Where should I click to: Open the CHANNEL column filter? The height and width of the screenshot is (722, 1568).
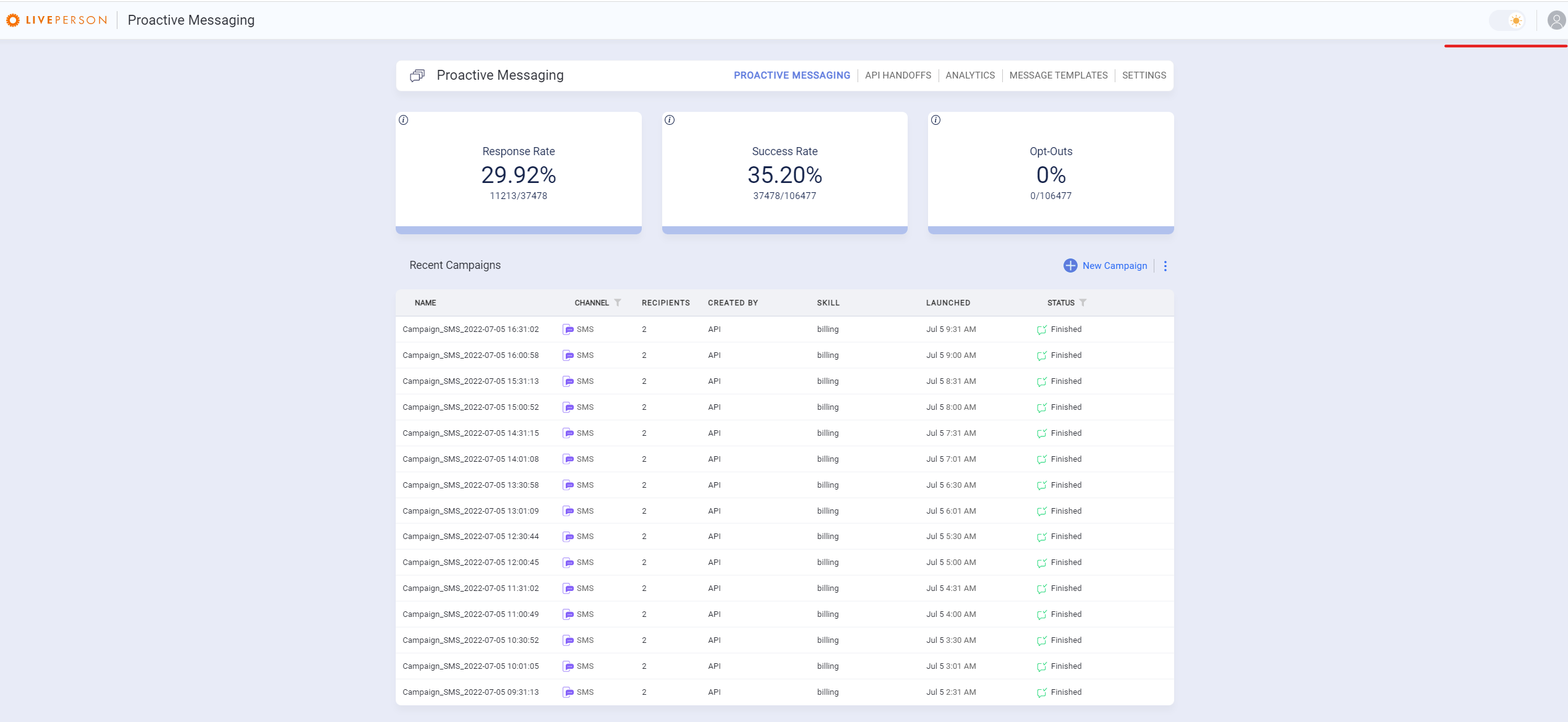tap(618, 303)
